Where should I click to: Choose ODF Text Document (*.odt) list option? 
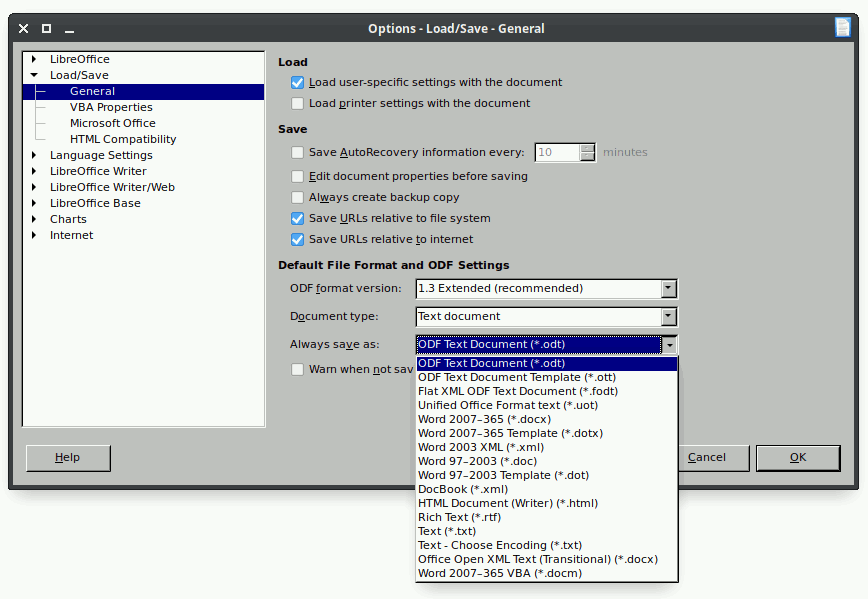(546, 363)
